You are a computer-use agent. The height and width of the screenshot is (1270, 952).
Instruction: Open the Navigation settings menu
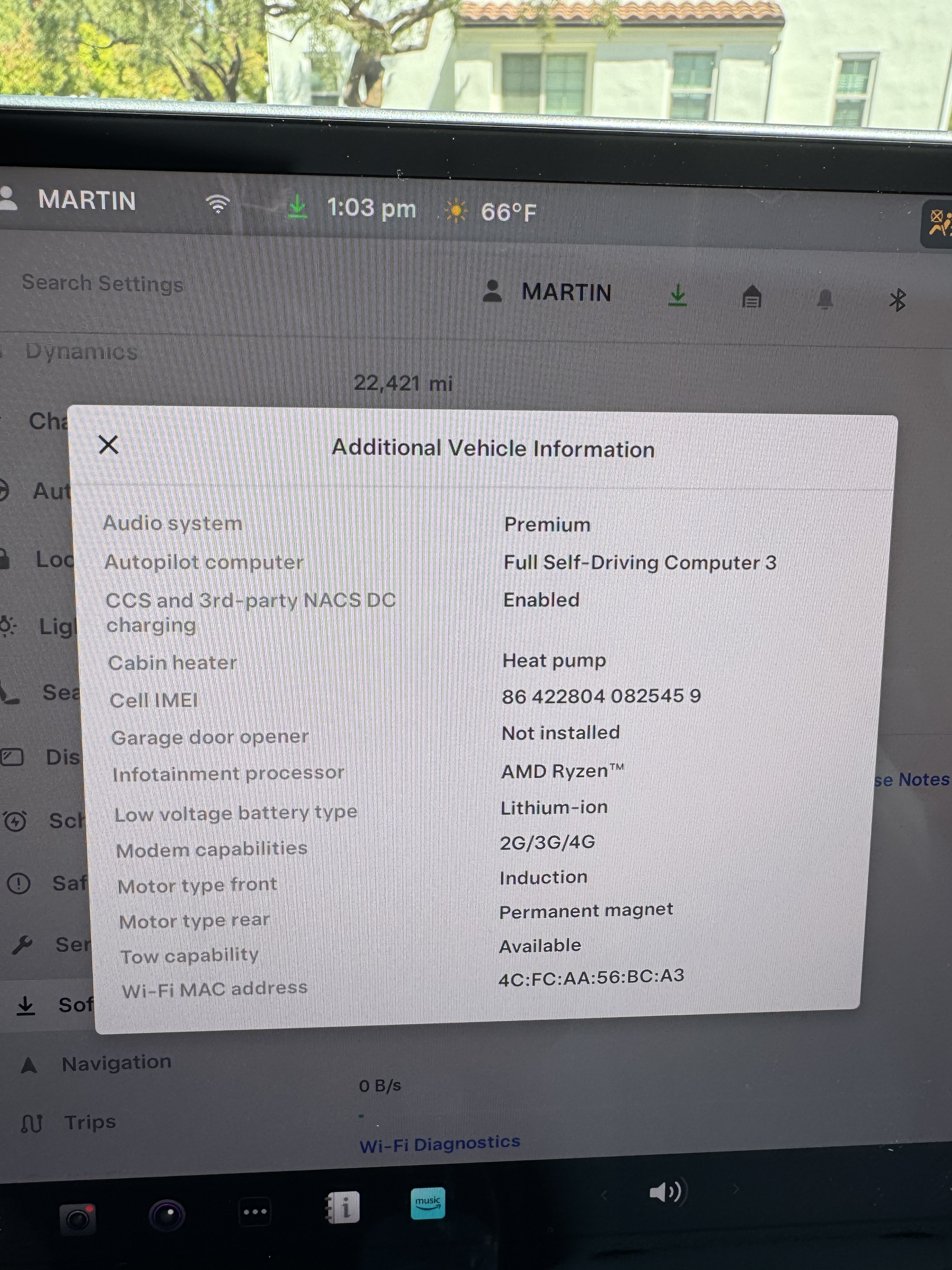[x=116, y=1063]
